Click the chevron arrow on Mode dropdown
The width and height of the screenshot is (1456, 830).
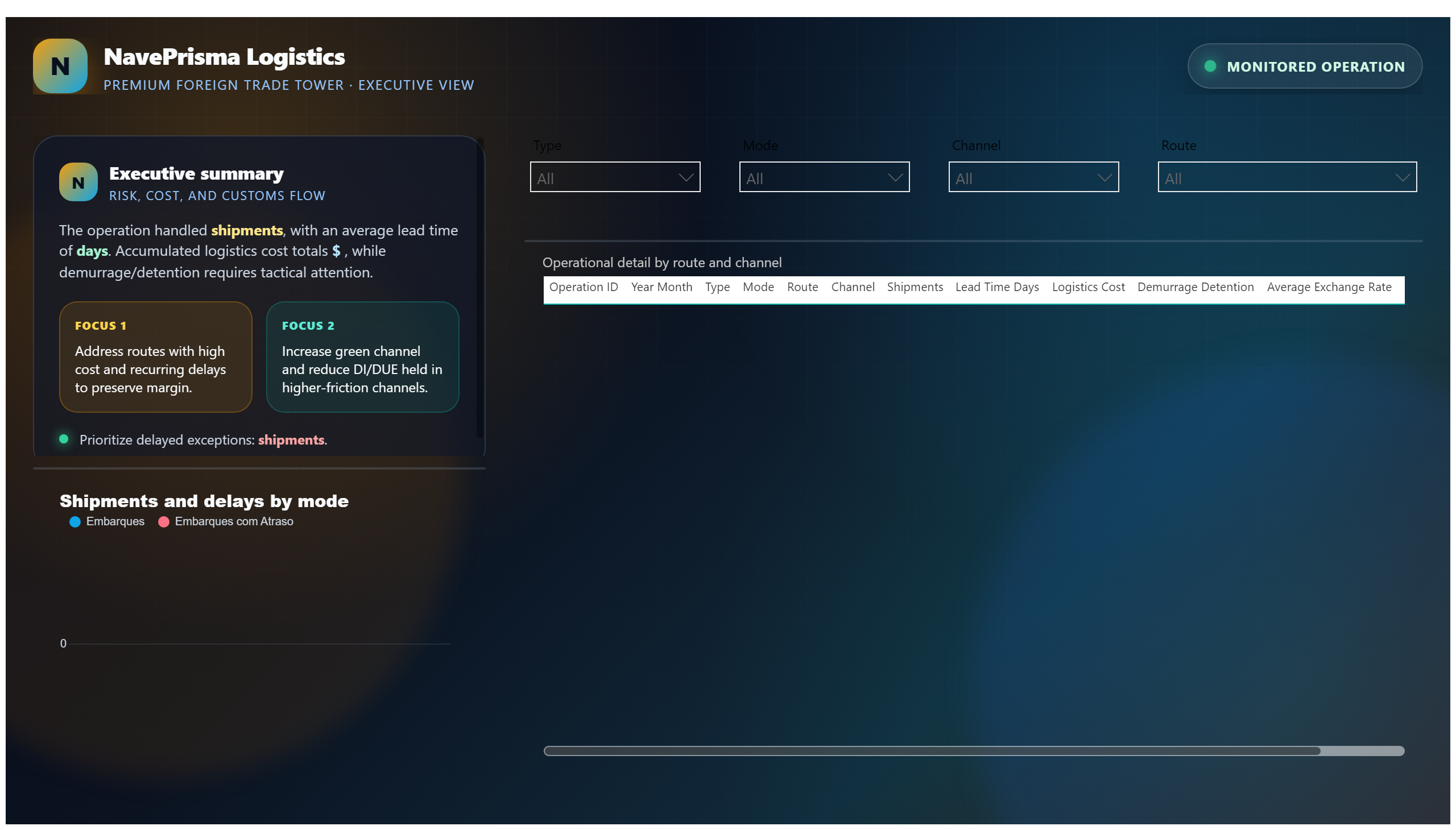coord(895,178)
